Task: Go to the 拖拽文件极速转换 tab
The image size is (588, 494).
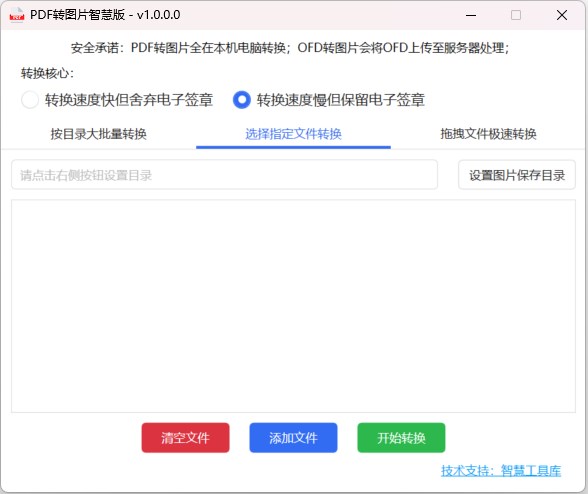Action: click(x=488, y=134)
